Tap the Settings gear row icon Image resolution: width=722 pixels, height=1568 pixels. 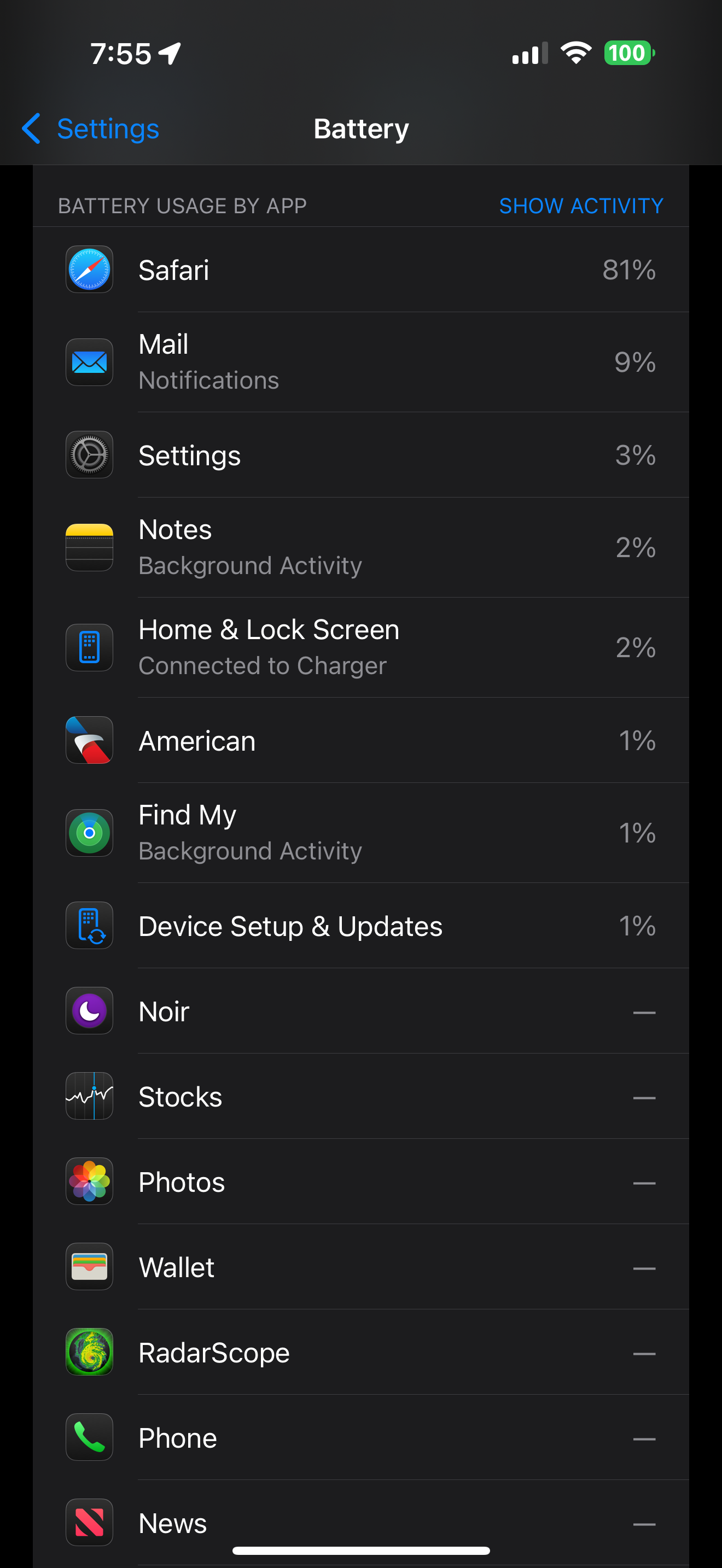90,455
